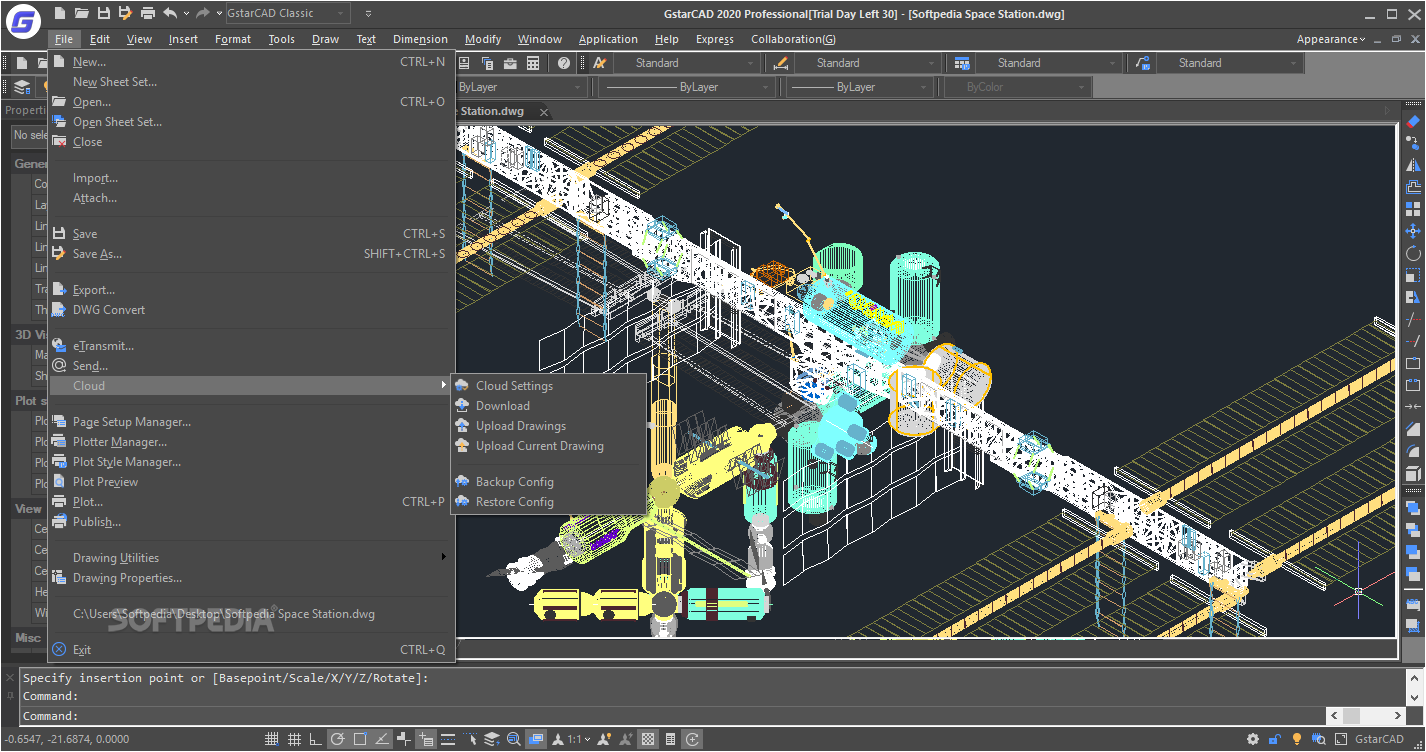
Task: Select the Mirror tool in the modify toolbar
Action: [1413, 165]
